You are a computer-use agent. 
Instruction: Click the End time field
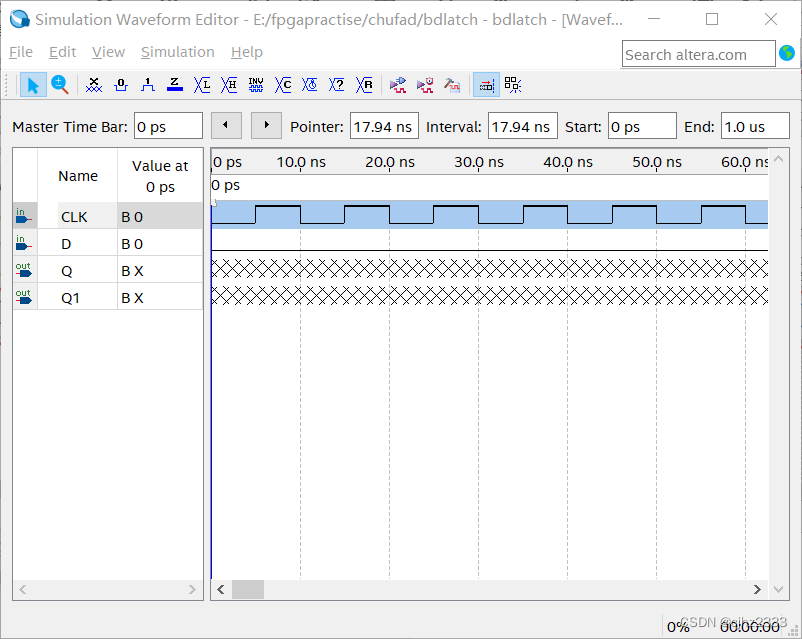pyautogui.click(x=755, y=126)
